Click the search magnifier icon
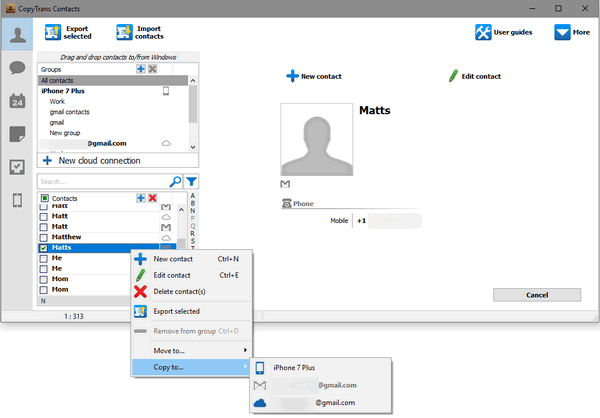The width and height of the screenshot is (600, 418). pyautogui.click(x=175, y=181)
